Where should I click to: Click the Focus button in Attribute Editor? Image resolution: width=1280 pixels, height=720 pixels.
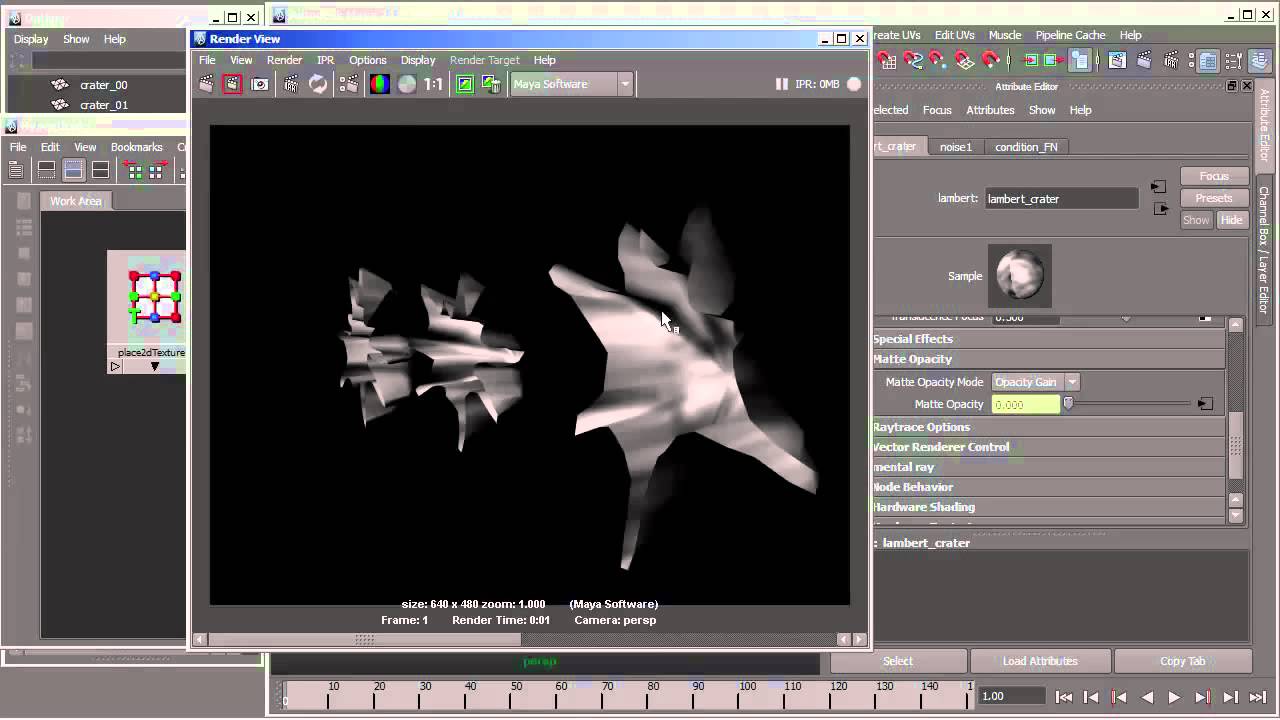(x=1213, y=176)
